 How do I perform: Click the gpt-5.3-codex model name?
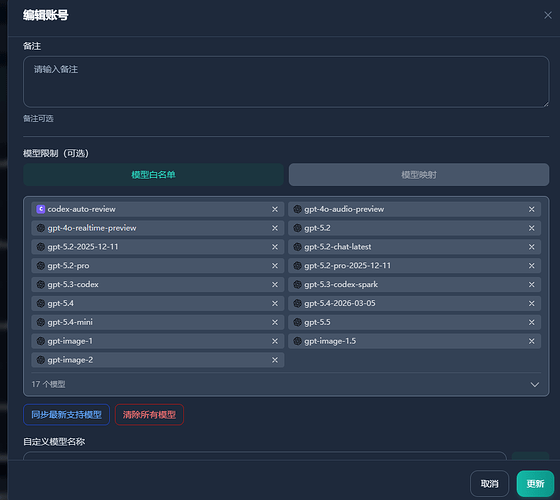(73, 284)
